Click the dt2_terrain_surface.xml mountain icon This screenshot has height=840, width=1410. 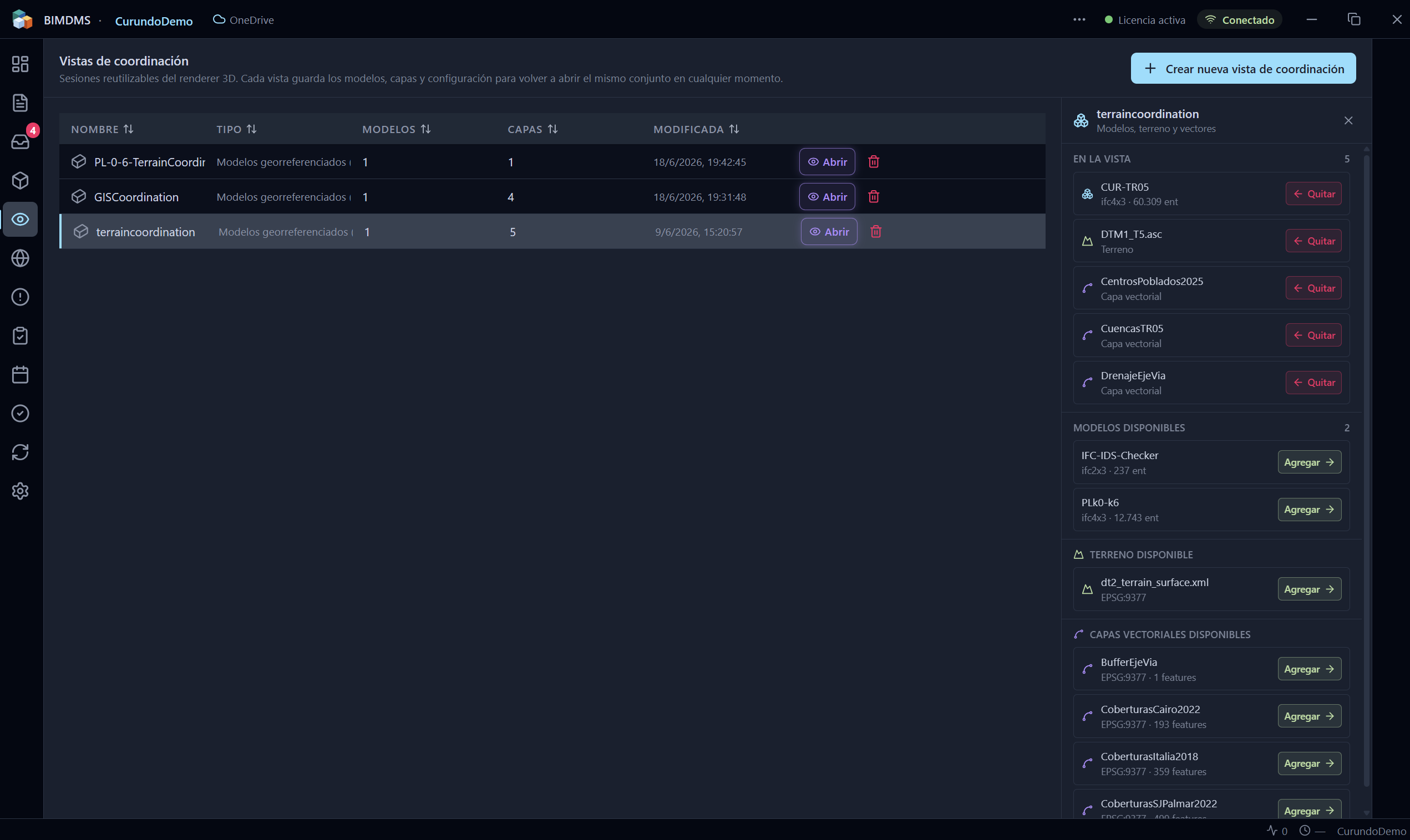pos(1087,589)
